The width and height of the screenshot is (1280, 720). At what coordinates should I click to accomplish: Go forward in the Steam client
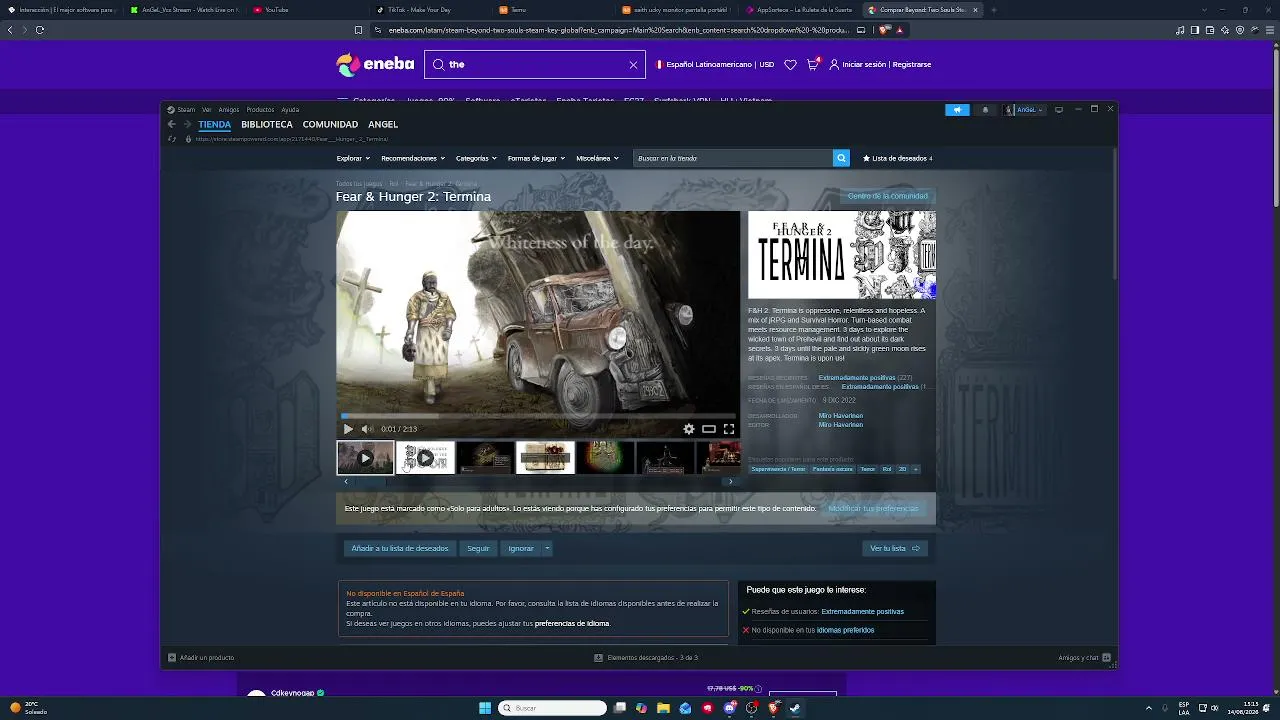(x=187, y=125)
